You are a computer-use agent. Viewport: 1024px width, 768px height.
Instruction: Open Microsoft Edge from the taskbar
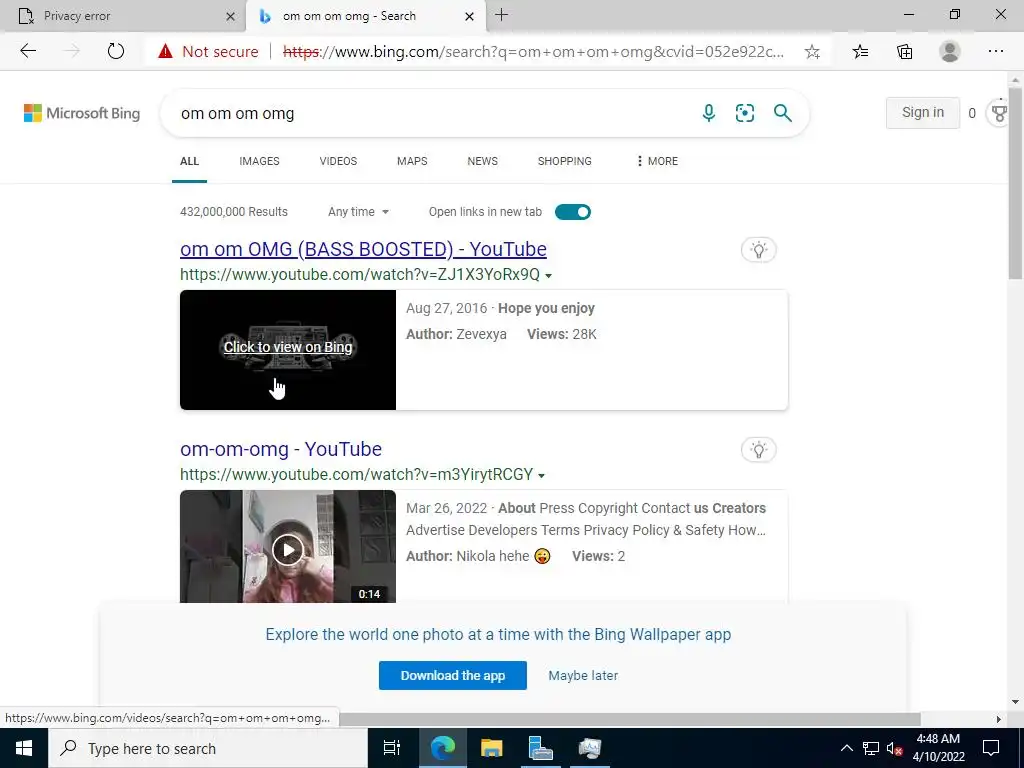(x=442, y=748)
